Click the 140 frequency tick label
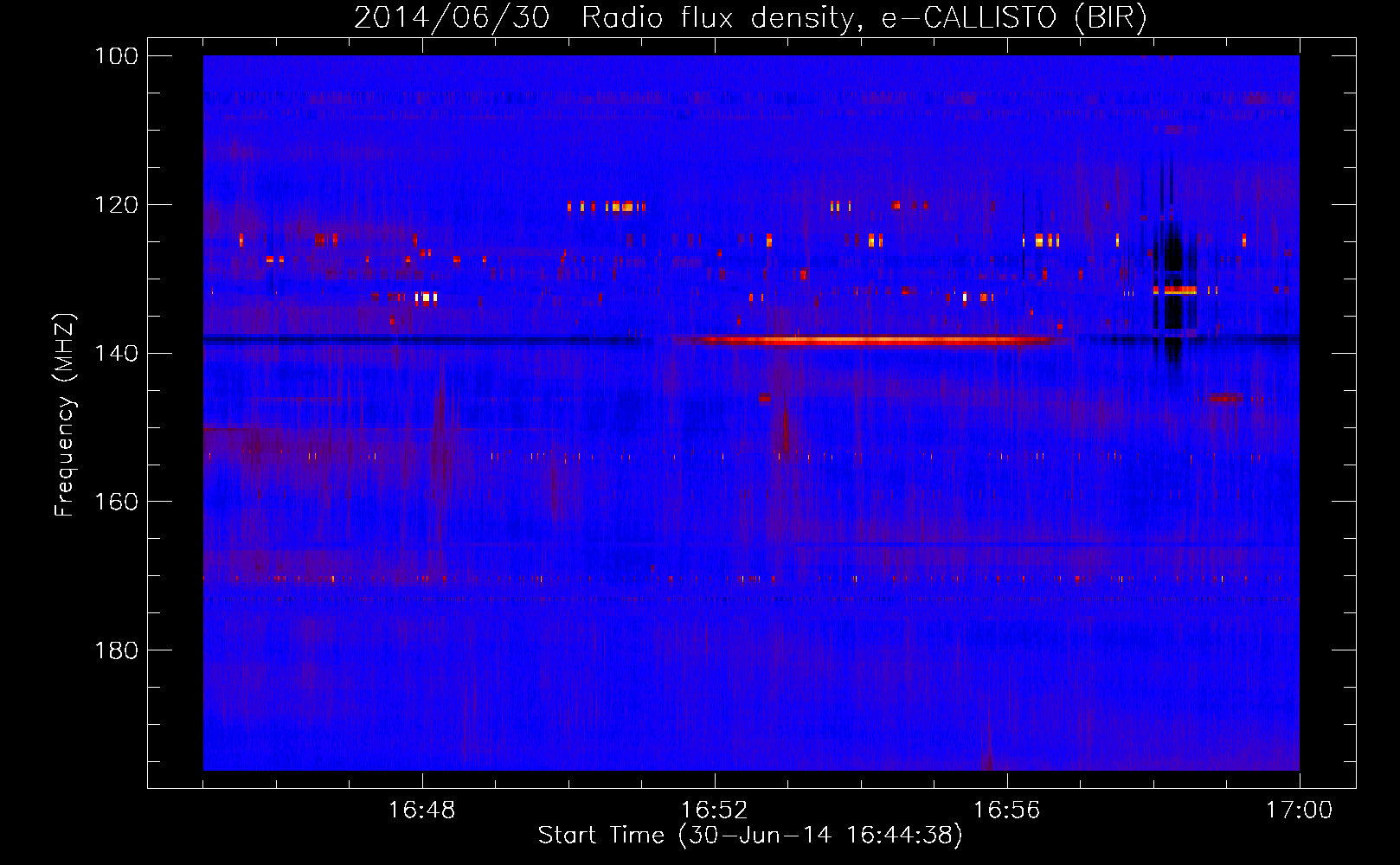This screenshot has width=1400, height=865. [118, 353]
